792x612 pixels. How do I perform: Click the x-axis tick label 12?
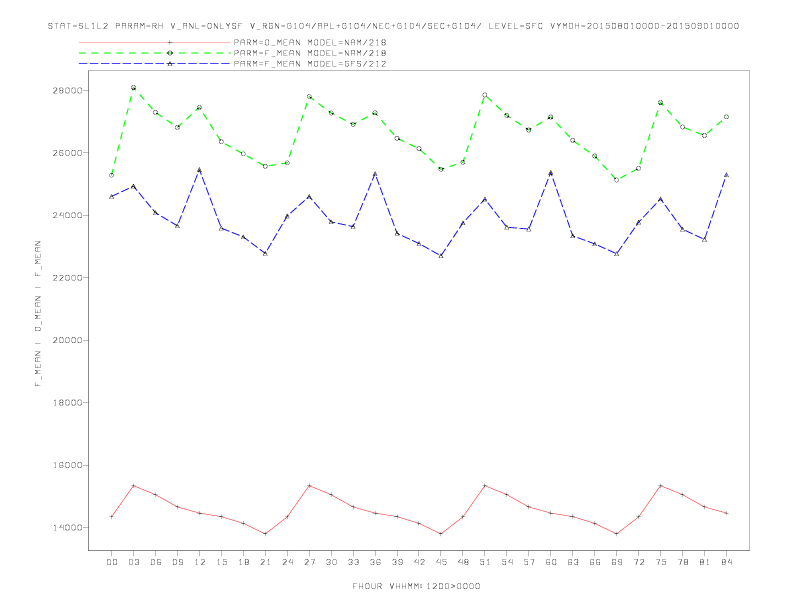pyautogui.click(x=200, y=562)
